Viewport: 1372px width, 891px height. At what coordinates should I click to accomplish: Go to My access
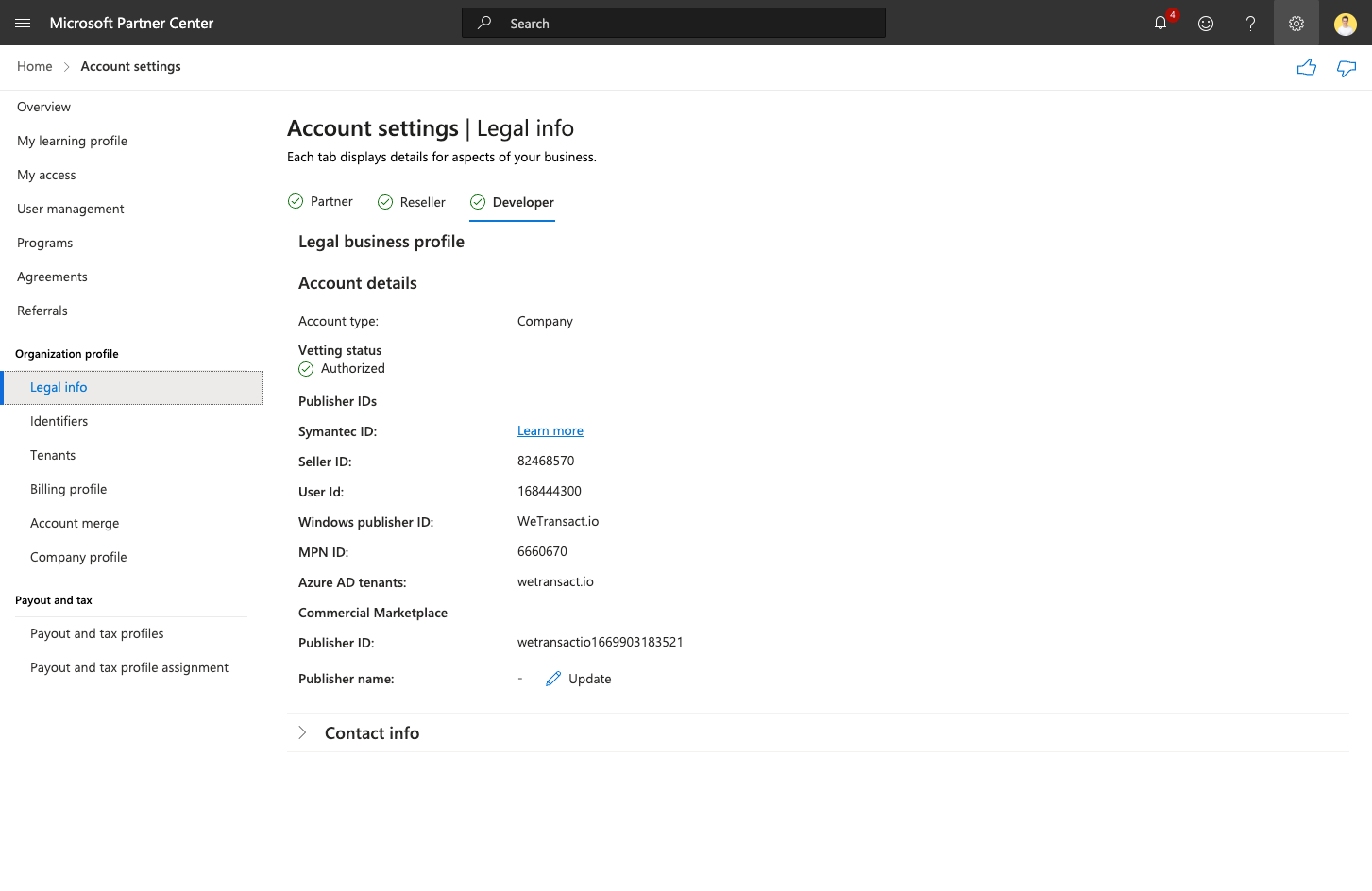(46, 175)
